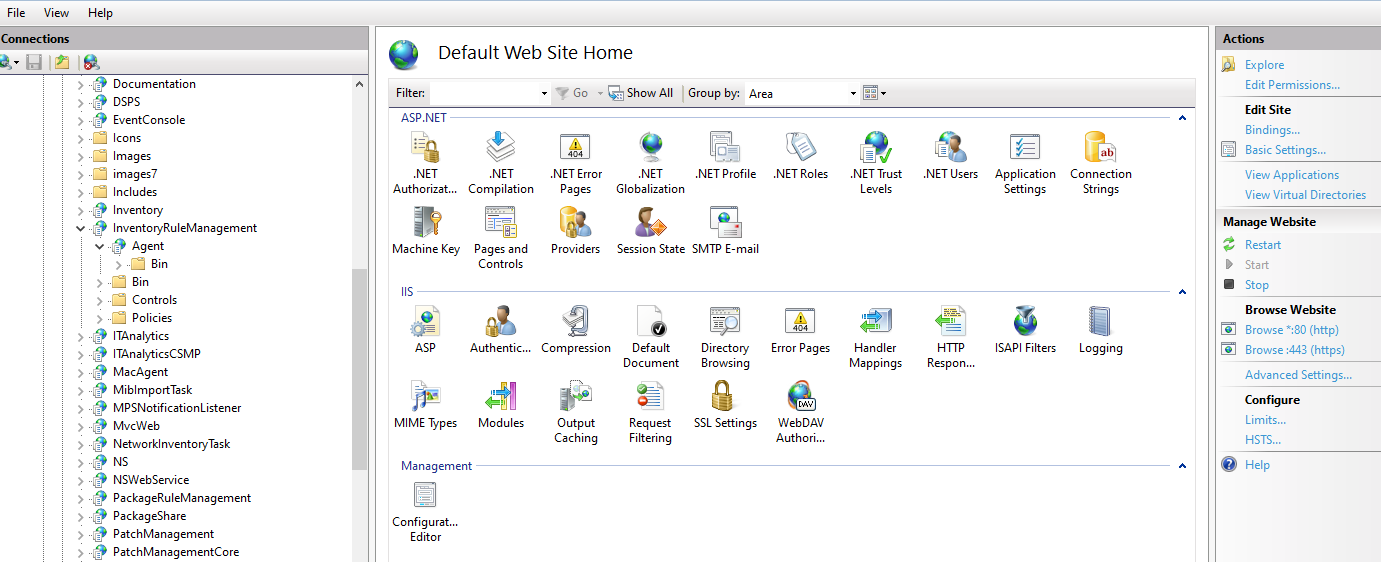Open Advanced Settings link
The width and height of the screenshot is (1381, 562).
click(1298, 375)
